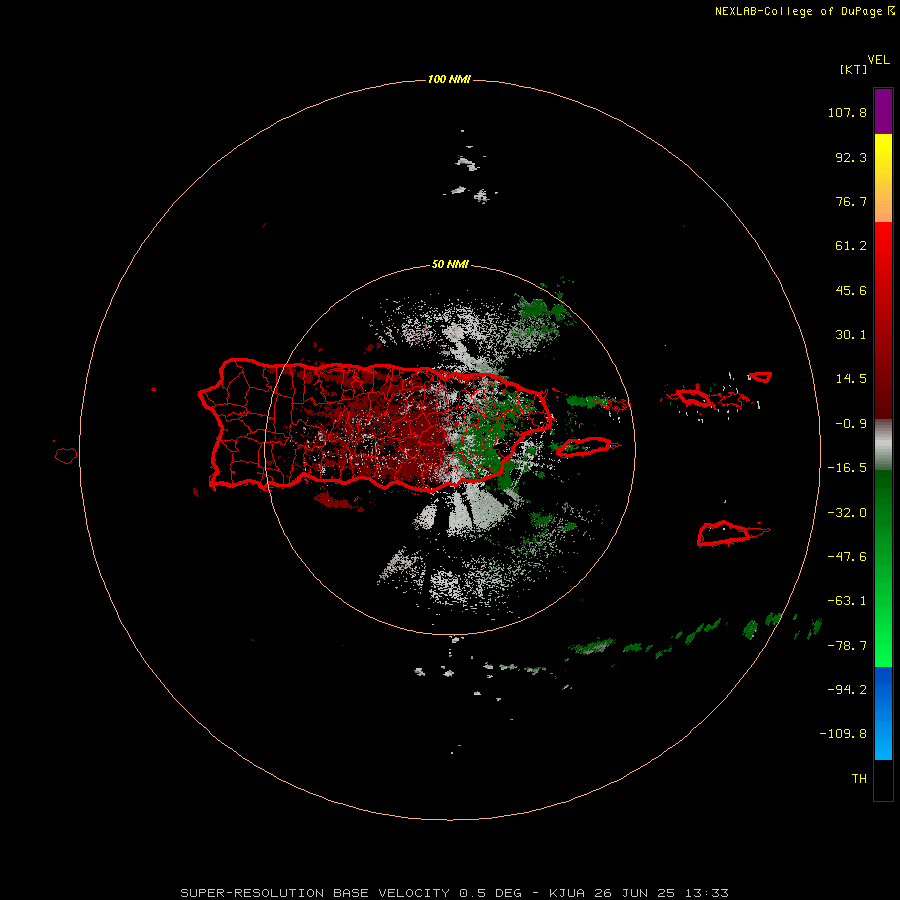Select the 30.1 velocity label
This screenshot has width=900, height=900.
point(851,335)
